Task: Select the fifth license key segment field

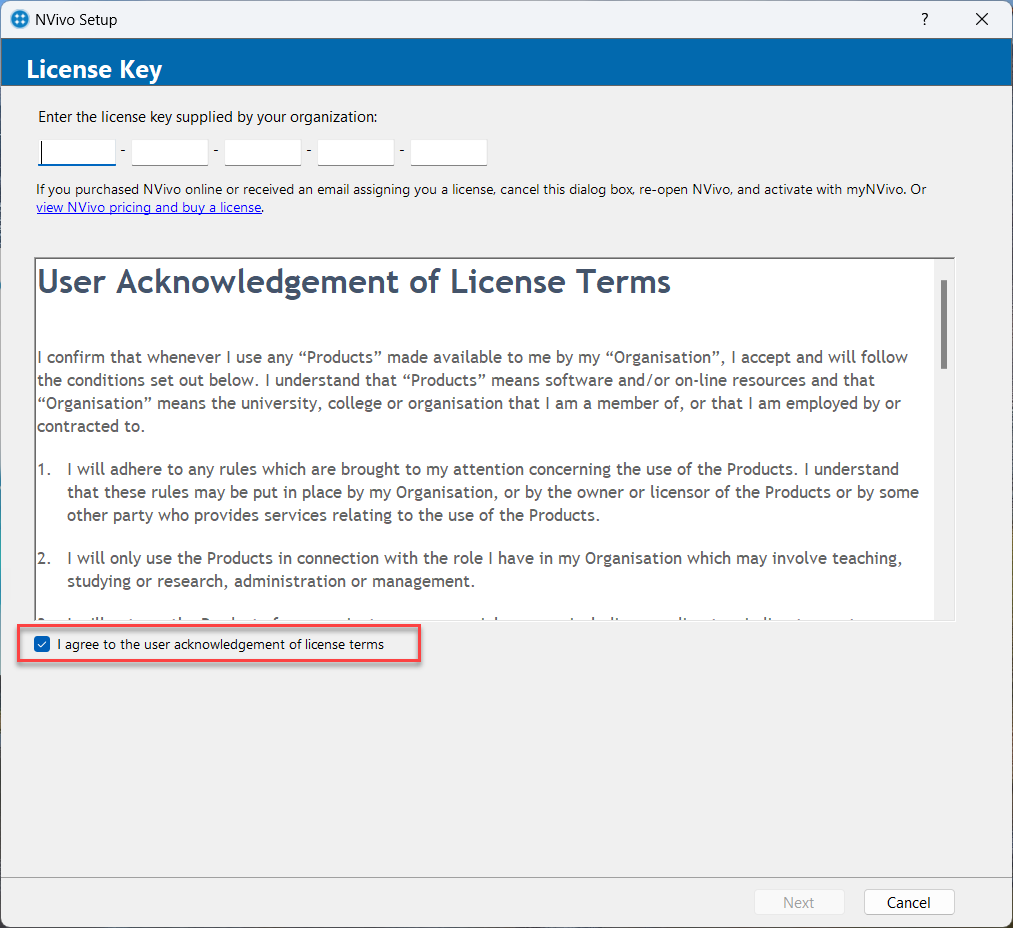Action: pos(449,152)
